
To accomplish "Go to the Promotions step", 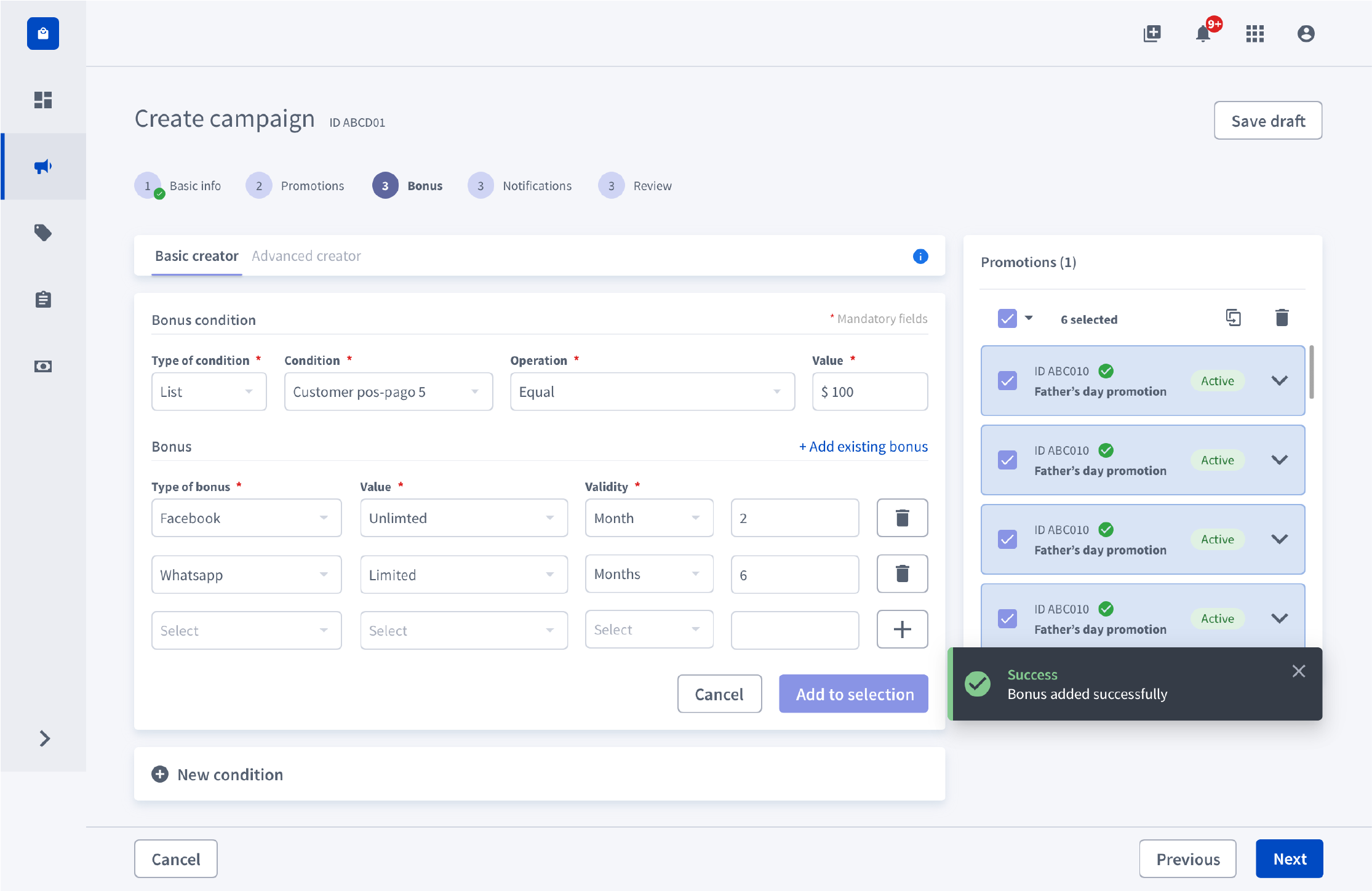I will point(295,185).
